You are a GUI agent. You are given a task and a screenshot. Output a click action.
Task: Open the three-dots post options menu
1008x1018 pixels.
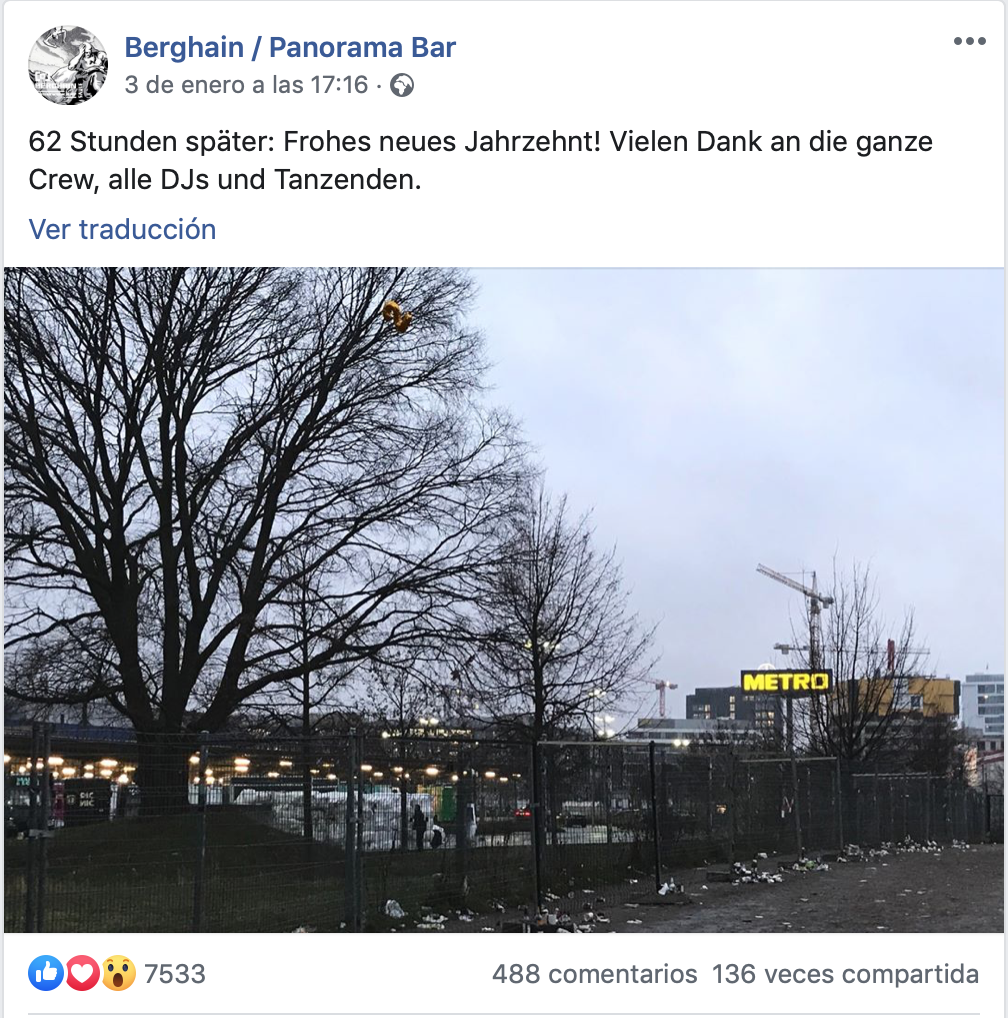tap(970, 42)
